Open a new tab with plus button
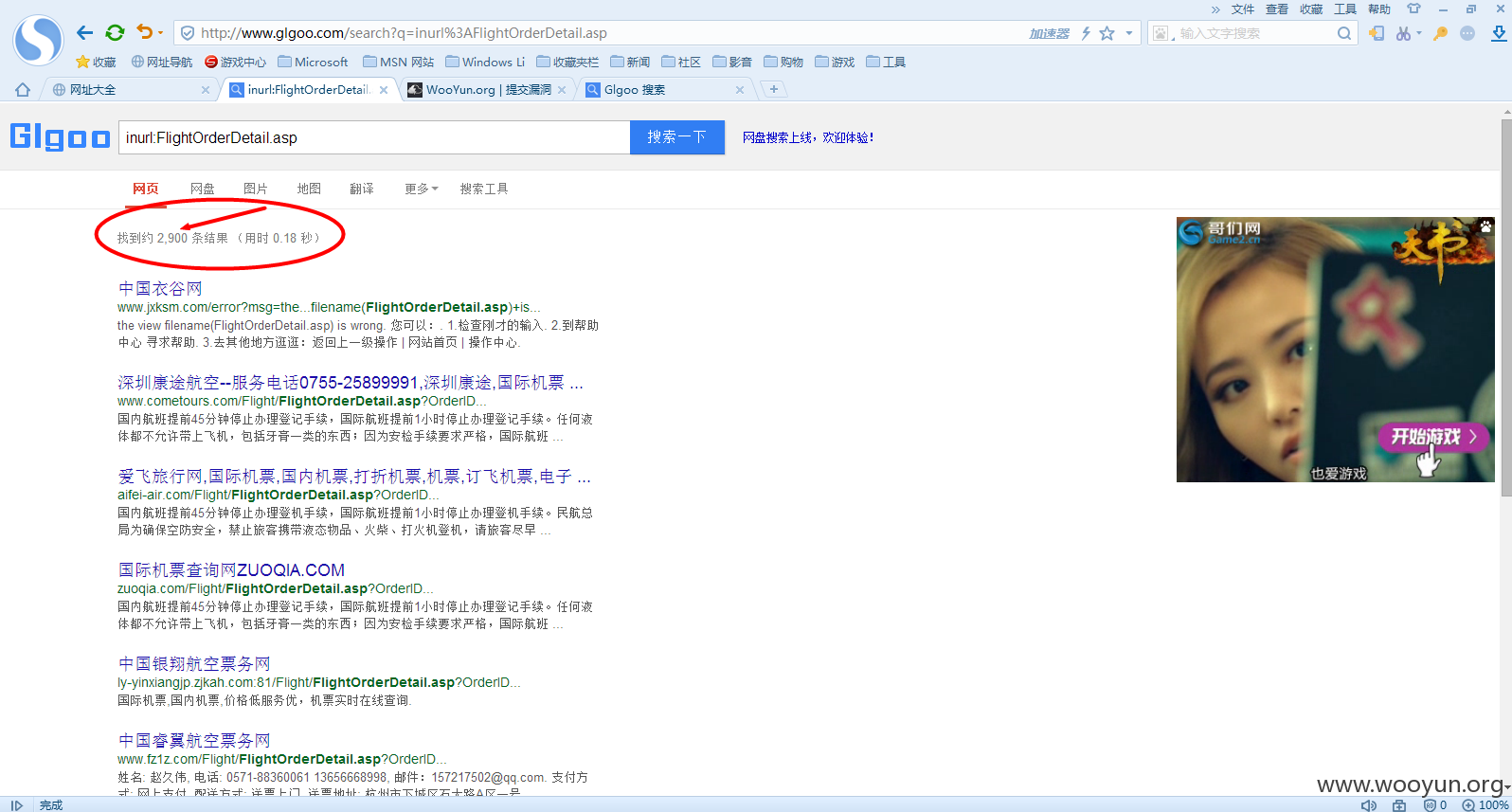 774,89
